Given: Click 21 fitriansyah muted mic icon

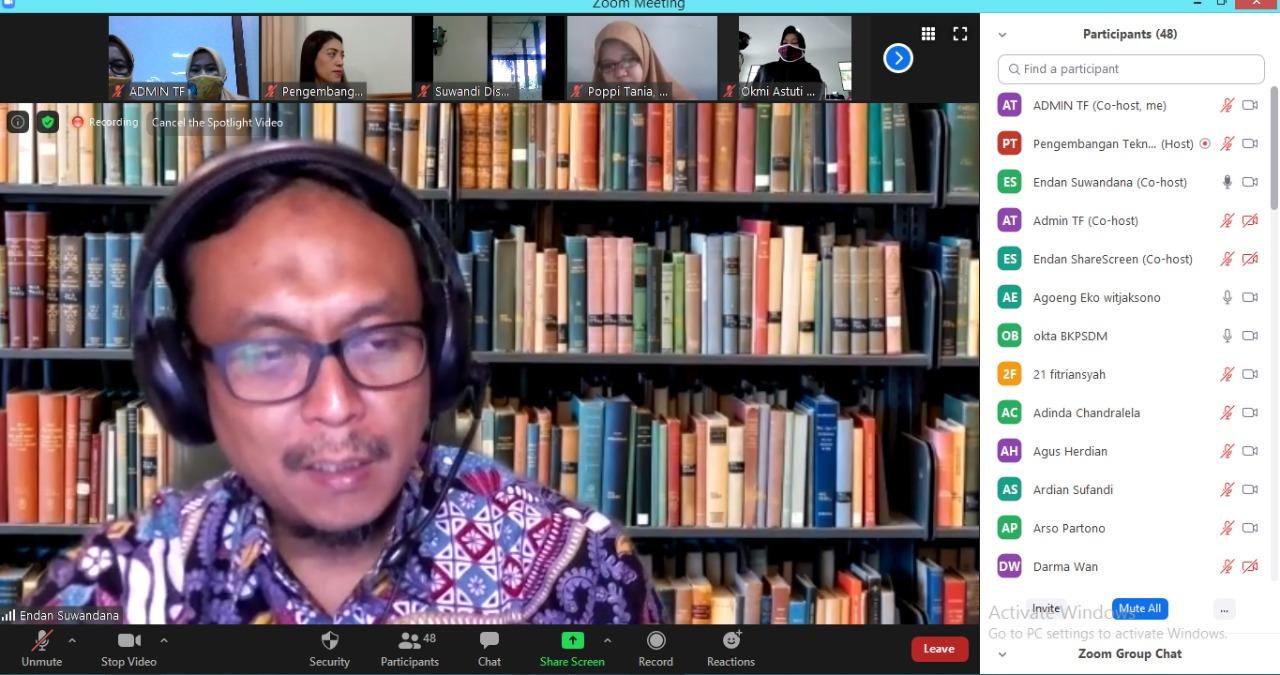Looking at the screenshot, I should pos(1227,374).
